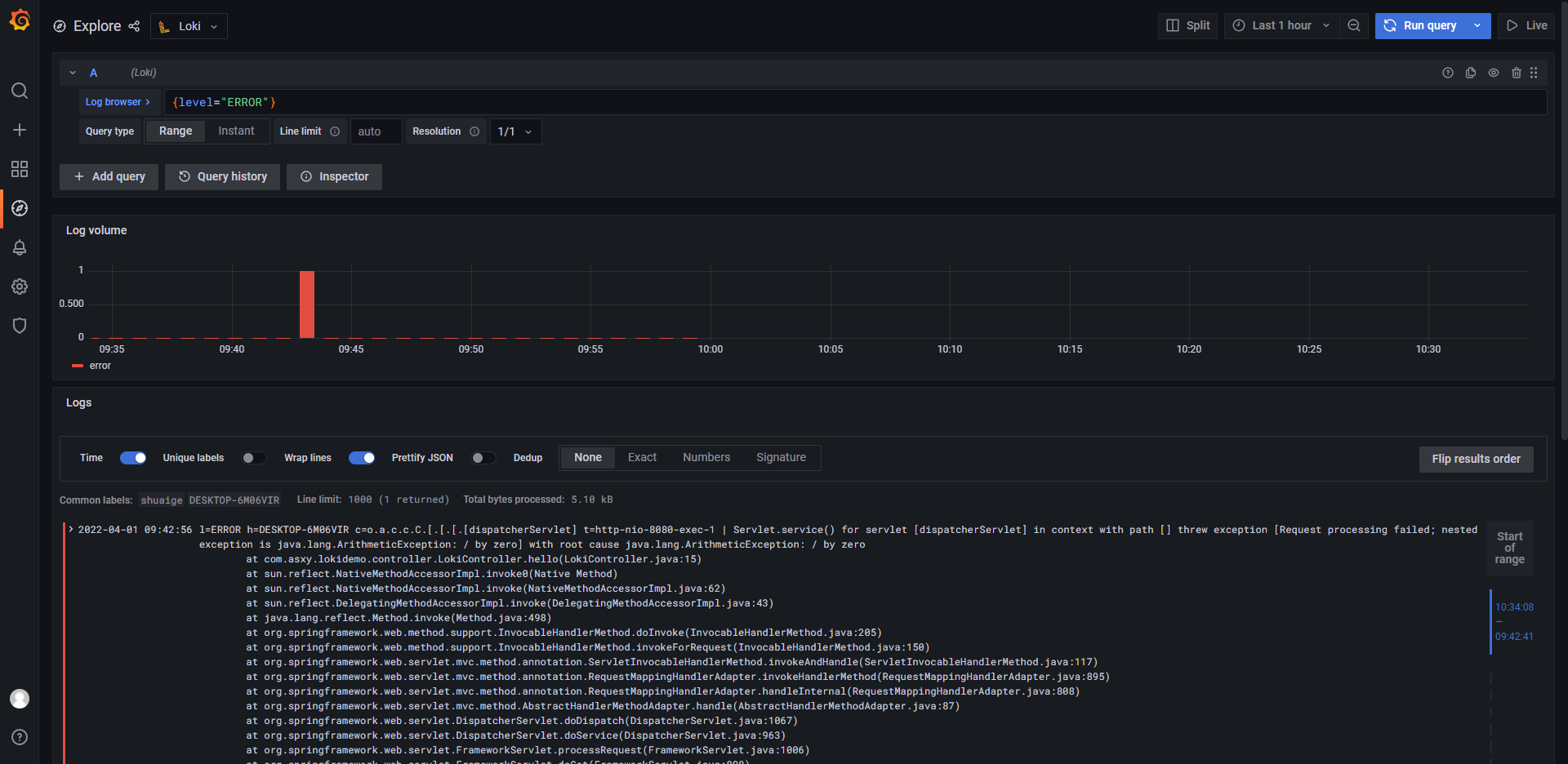This screenshot has height=764, width=1568.
Task: Turn off the Wrap lines toggle
Action: click(362, 458)
